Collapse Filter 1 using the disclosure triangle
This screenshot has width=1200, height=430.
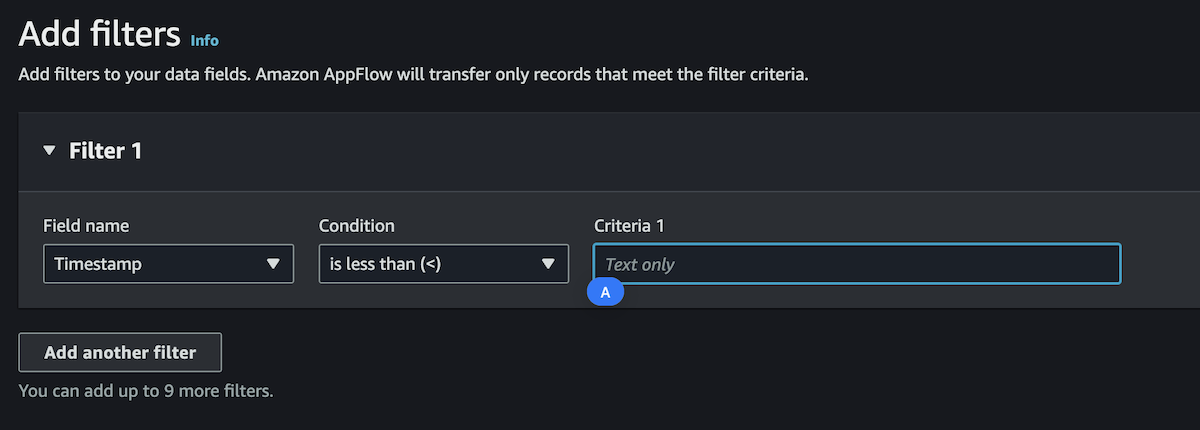pyautogui.click(x=49, y=152)
